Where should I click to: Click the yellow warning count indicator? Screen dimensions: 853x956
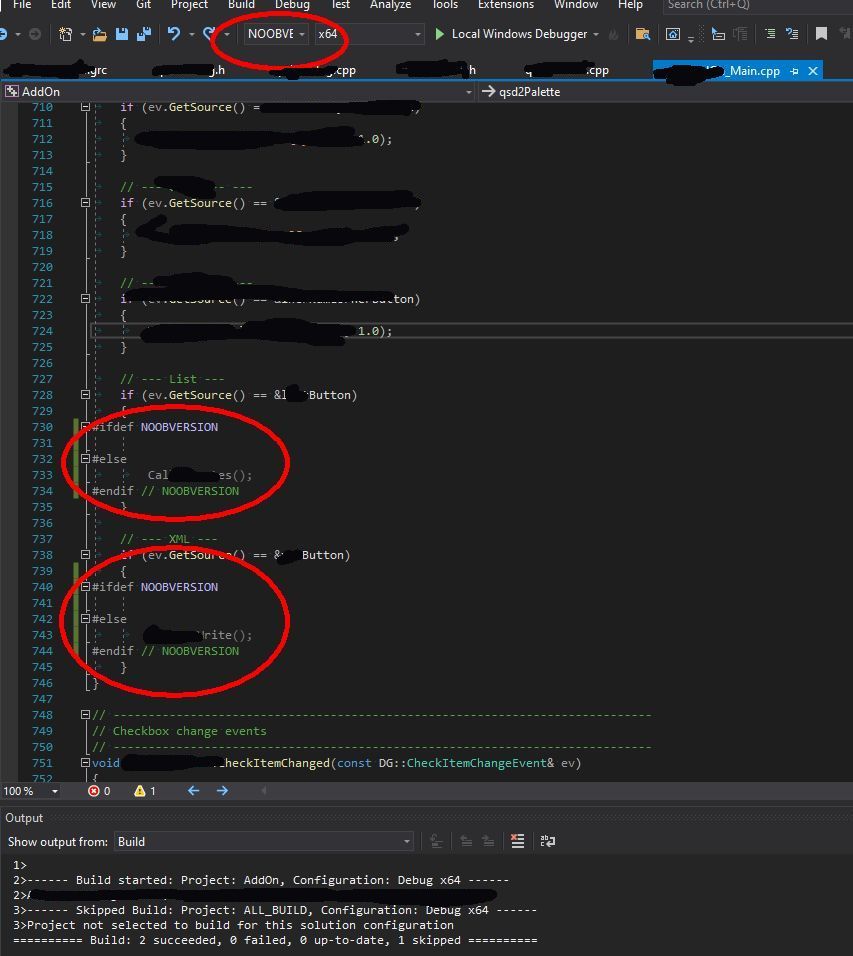click(x=145, y=791)
